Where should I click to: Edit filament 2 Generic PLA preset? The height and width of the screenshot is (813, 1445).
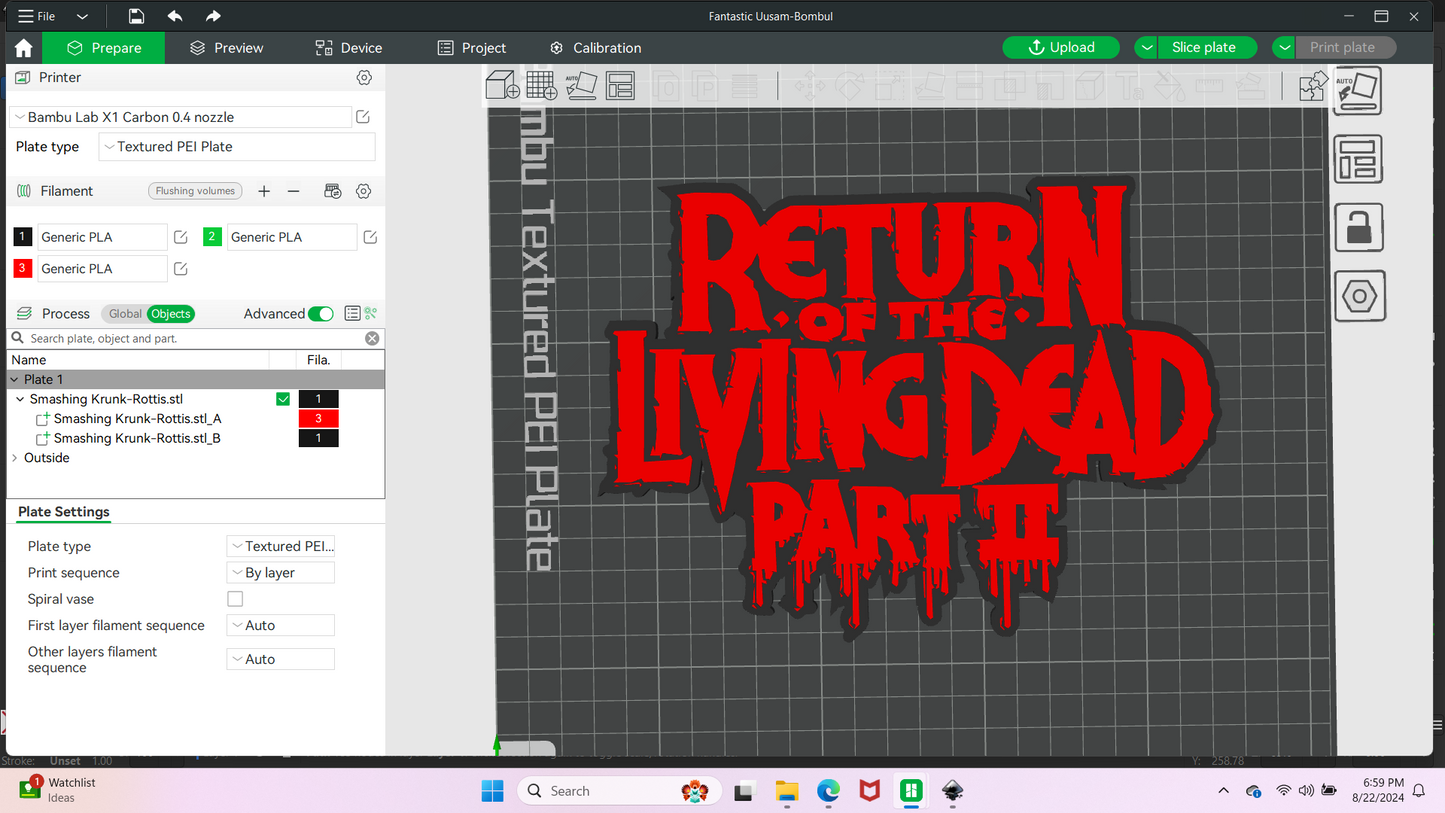pyautogui.click(x=370, y=237)
